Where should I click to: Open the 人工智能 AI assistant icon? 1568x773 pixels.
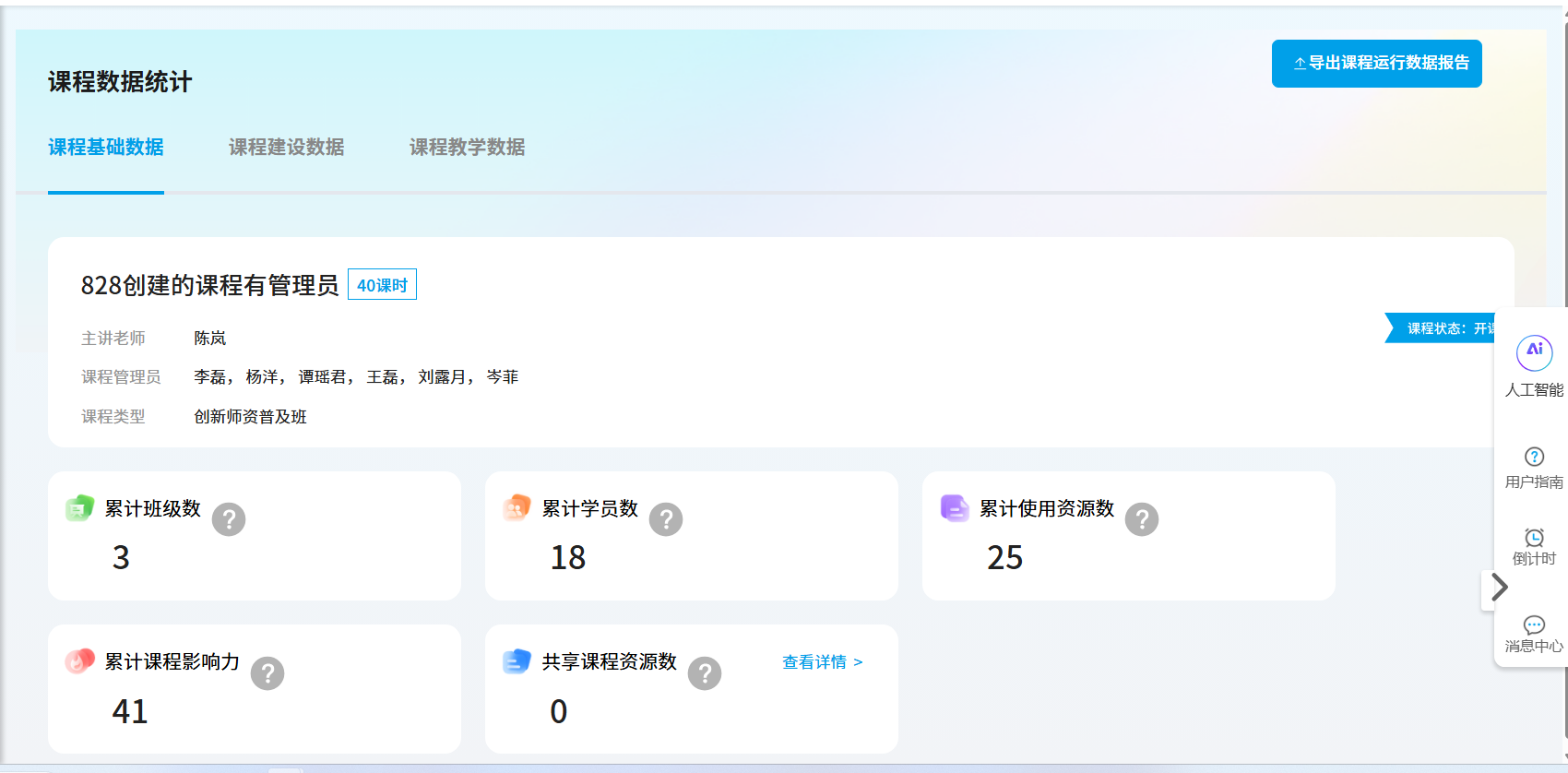click(1535, 352)
